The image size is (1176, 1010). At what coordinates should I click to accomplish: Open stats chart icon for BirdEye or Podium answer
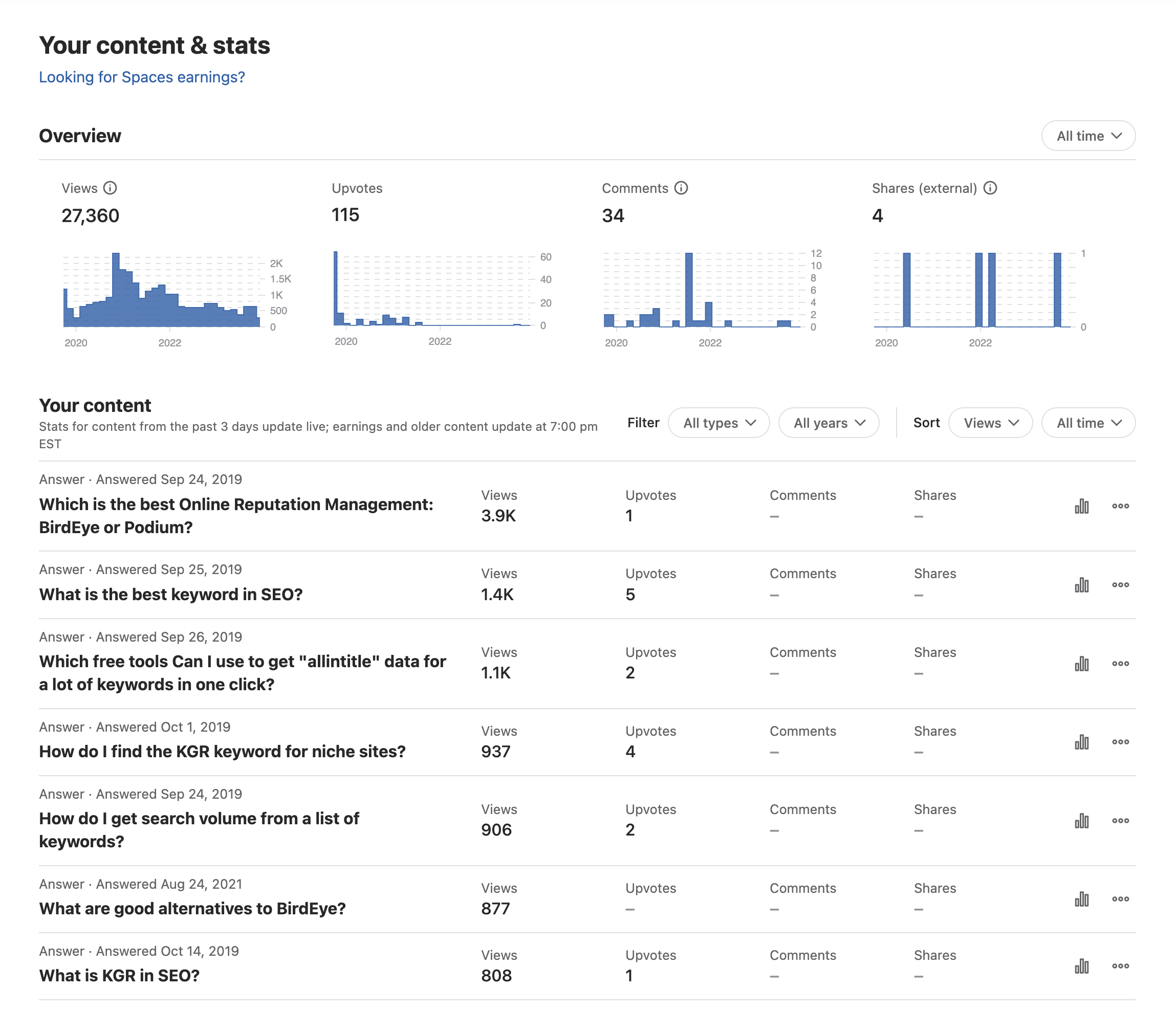(x=1082, y=506)
